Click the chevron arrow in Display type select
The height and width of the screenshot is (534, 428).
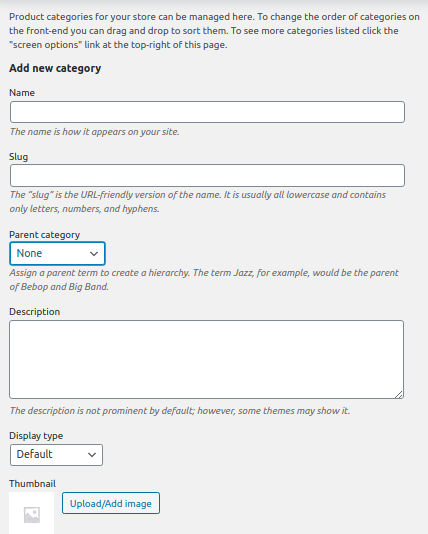pos(92,455)
